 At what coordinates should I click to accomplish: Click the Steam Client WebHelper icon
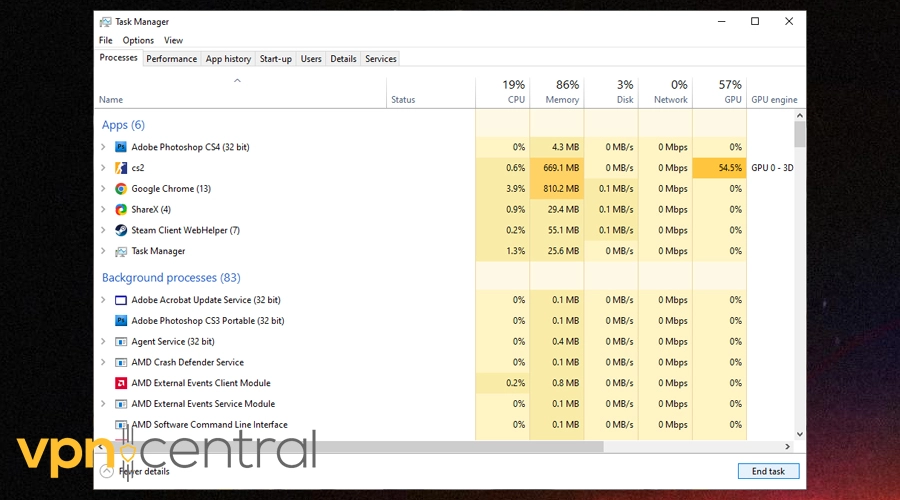coord(121,230)
